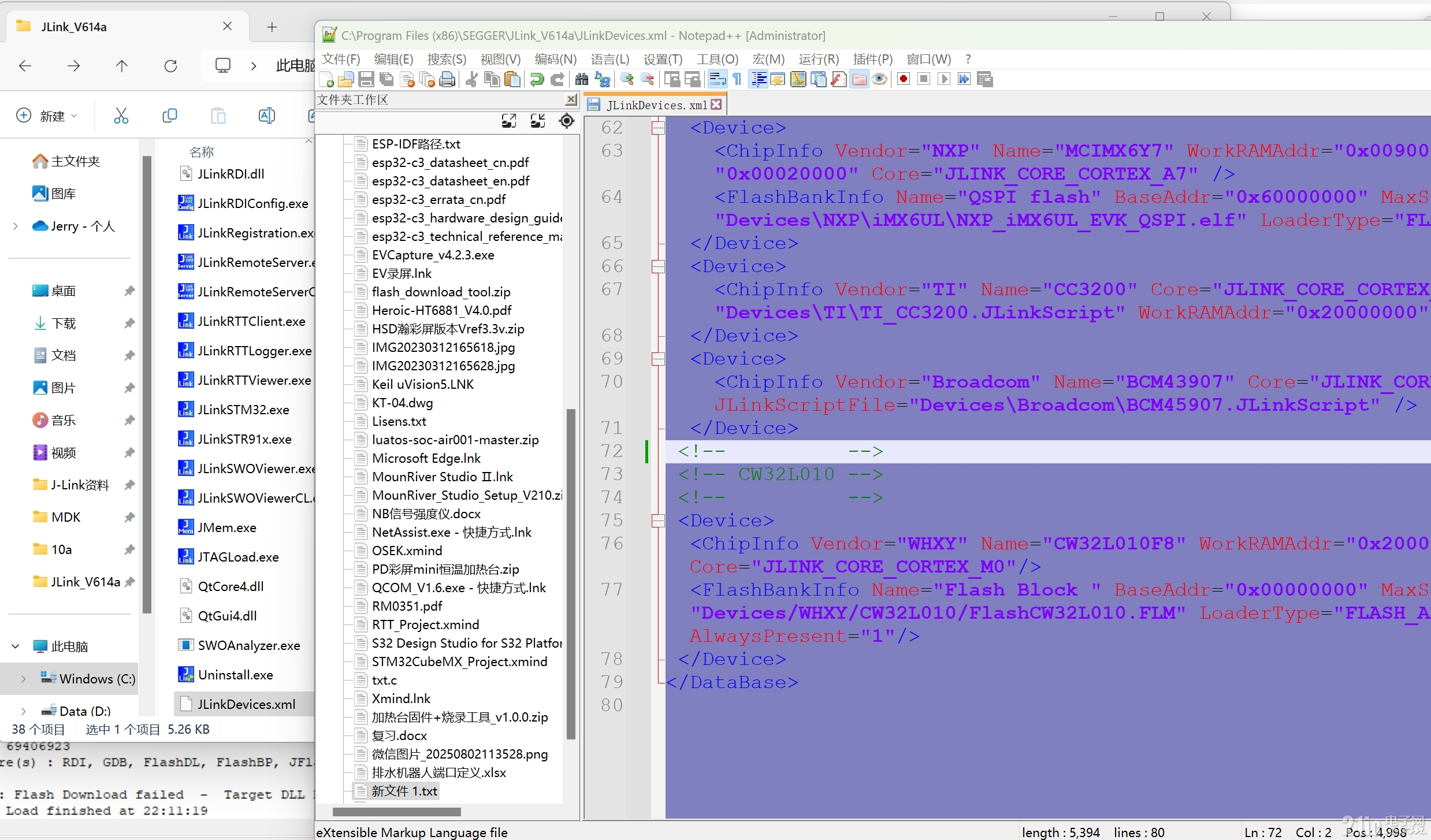Toggle the Document Map panel

[x=798, y=79]
